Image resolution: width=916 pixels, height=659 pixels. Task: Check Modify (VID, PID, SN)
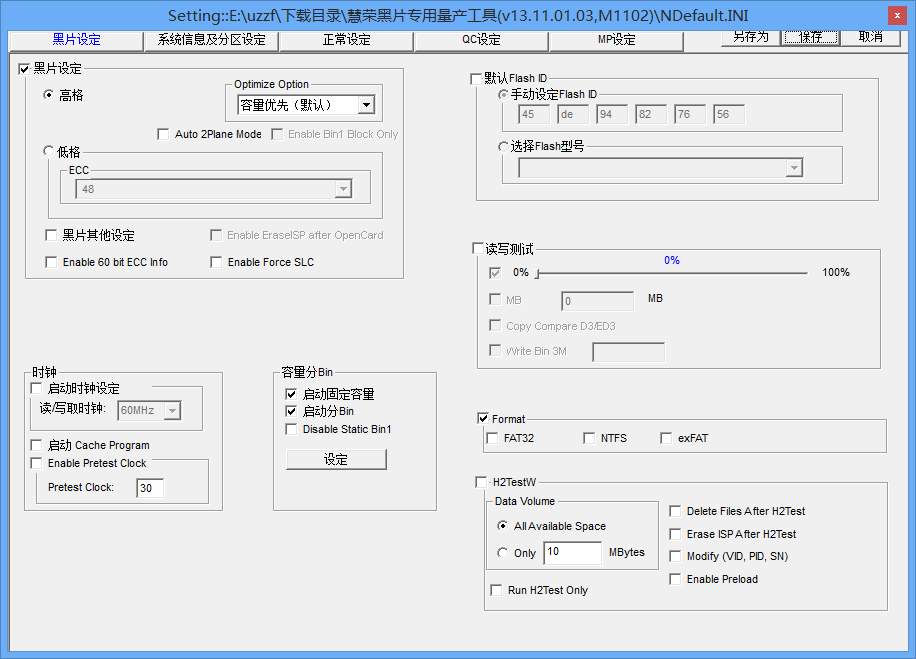(x=675, y=556)
